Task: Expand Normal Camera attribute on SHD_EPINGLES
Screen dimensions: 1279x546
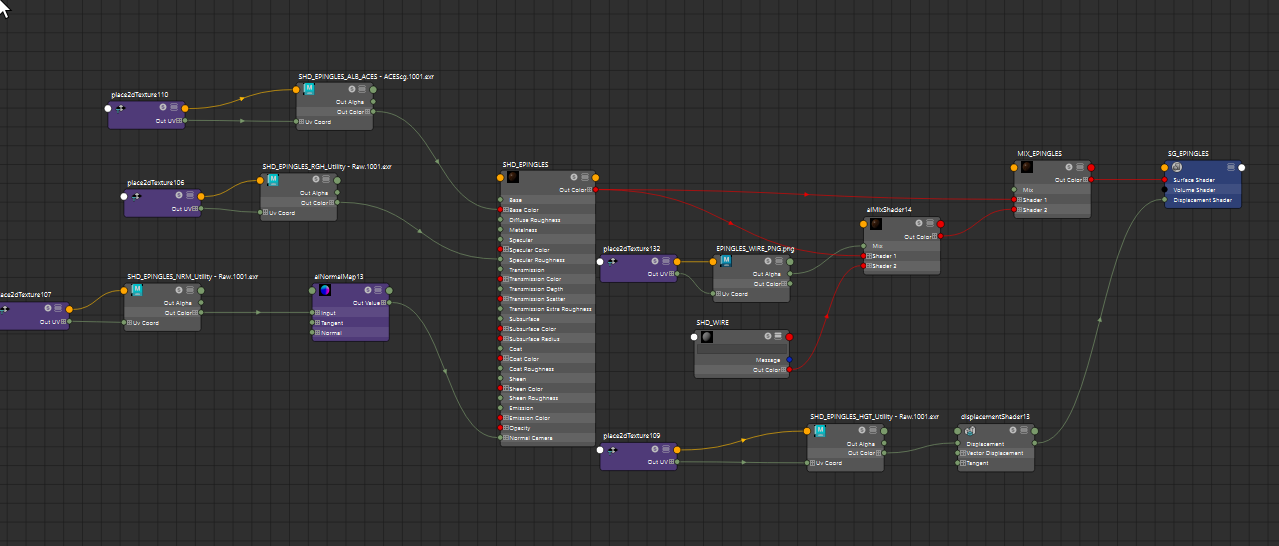Action: [x=505, y=438]
